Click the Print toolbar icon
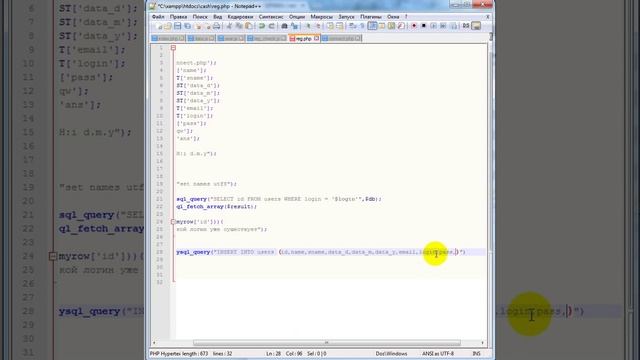The image size is (640, 360). click(216, 26)
